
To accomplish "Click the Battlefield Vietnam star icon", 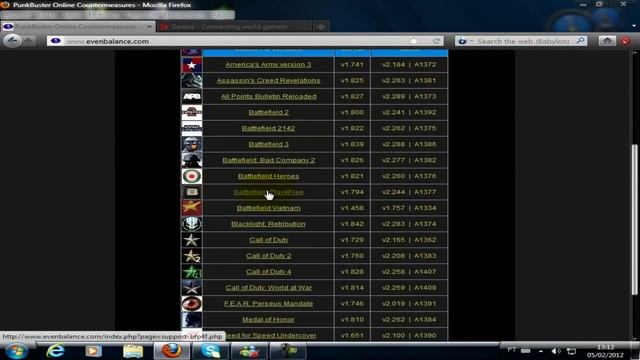I will (191, 208).
